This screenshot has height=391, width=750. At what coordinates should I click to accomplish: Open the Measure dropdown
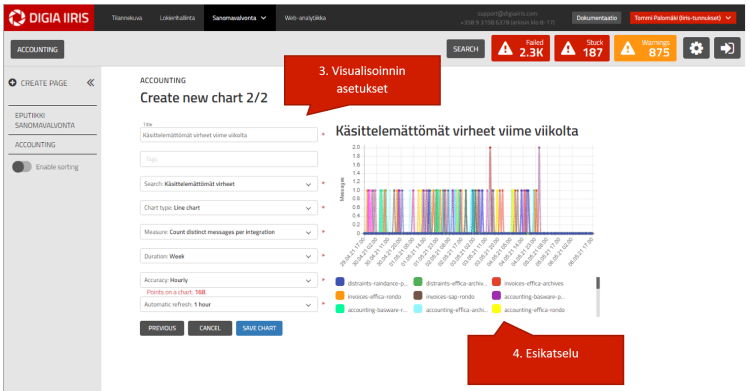pyautogui.click(x=229, y=232)
